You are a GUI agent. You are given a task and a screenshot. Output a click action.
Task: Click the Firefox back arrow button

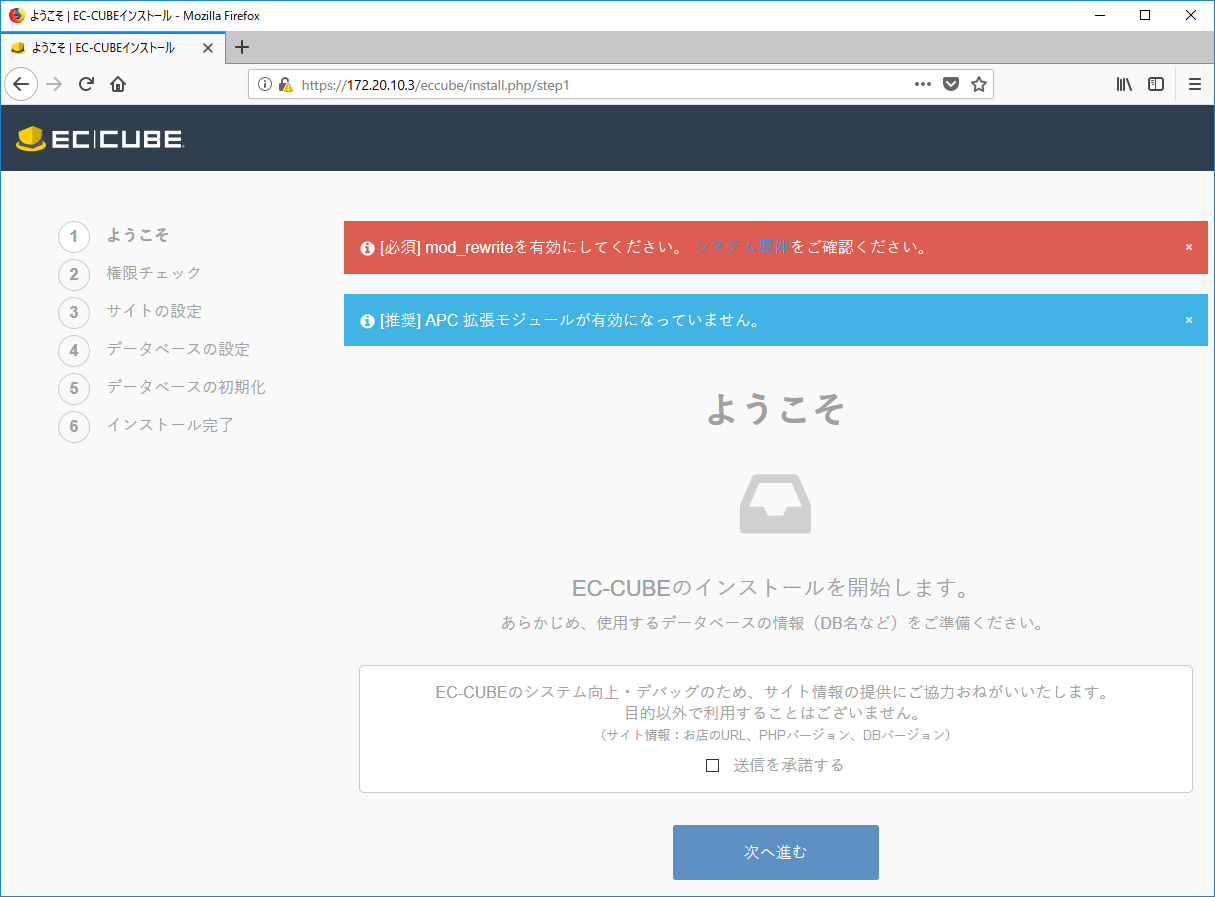[x=21, y=84]
